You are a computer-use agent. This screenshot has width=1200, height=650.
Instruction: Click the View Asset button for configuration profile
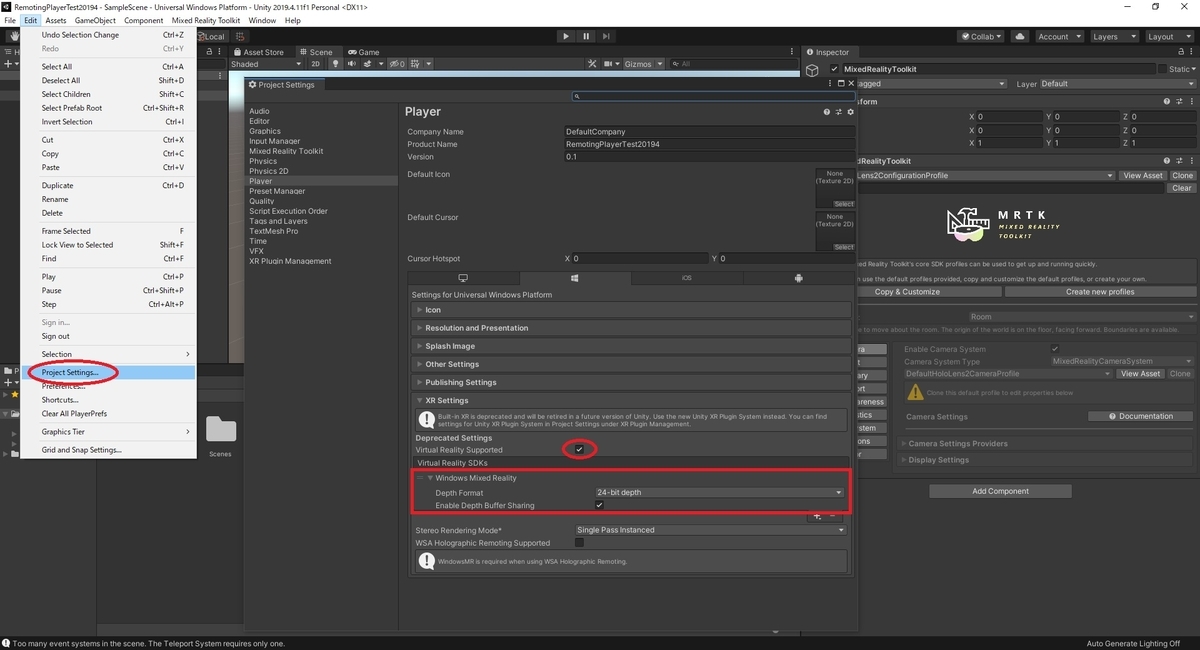1142,175
